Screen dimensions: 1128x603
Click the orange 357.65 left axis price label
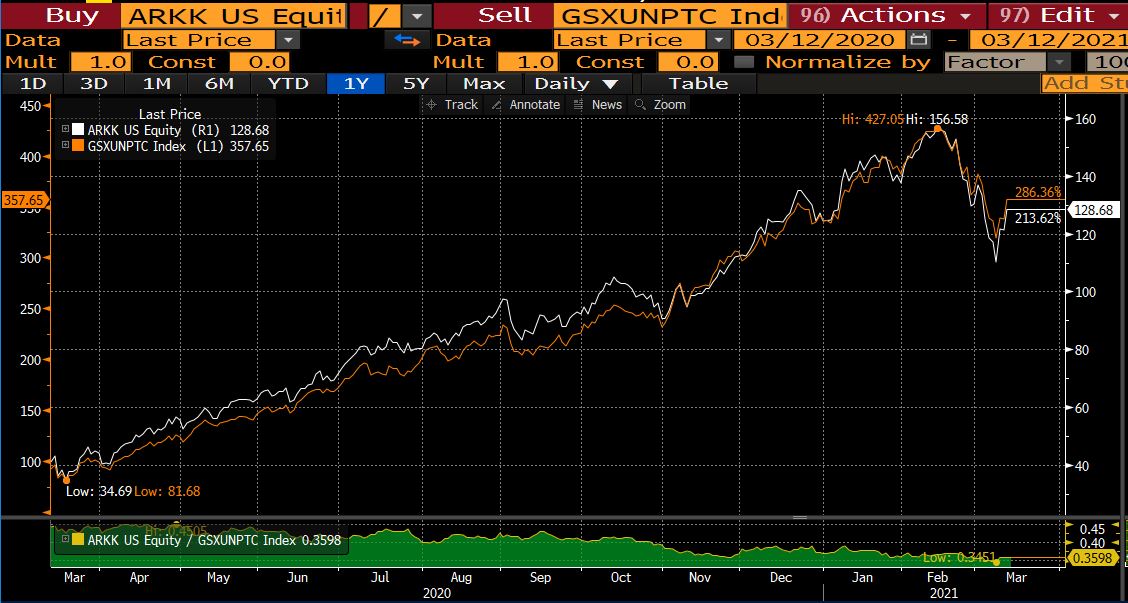(x=23, y=200)
